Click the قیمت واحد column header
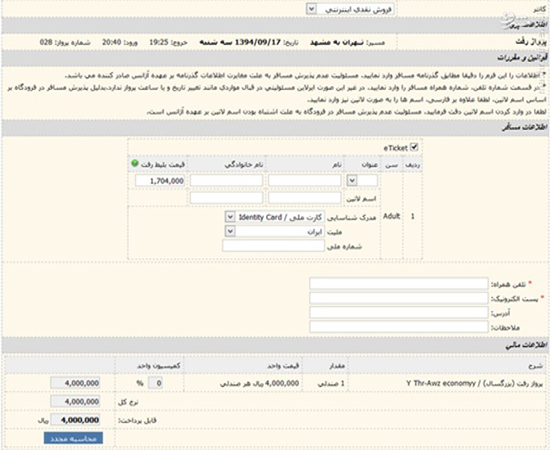The image size is (550, 450). pos(283,366)
